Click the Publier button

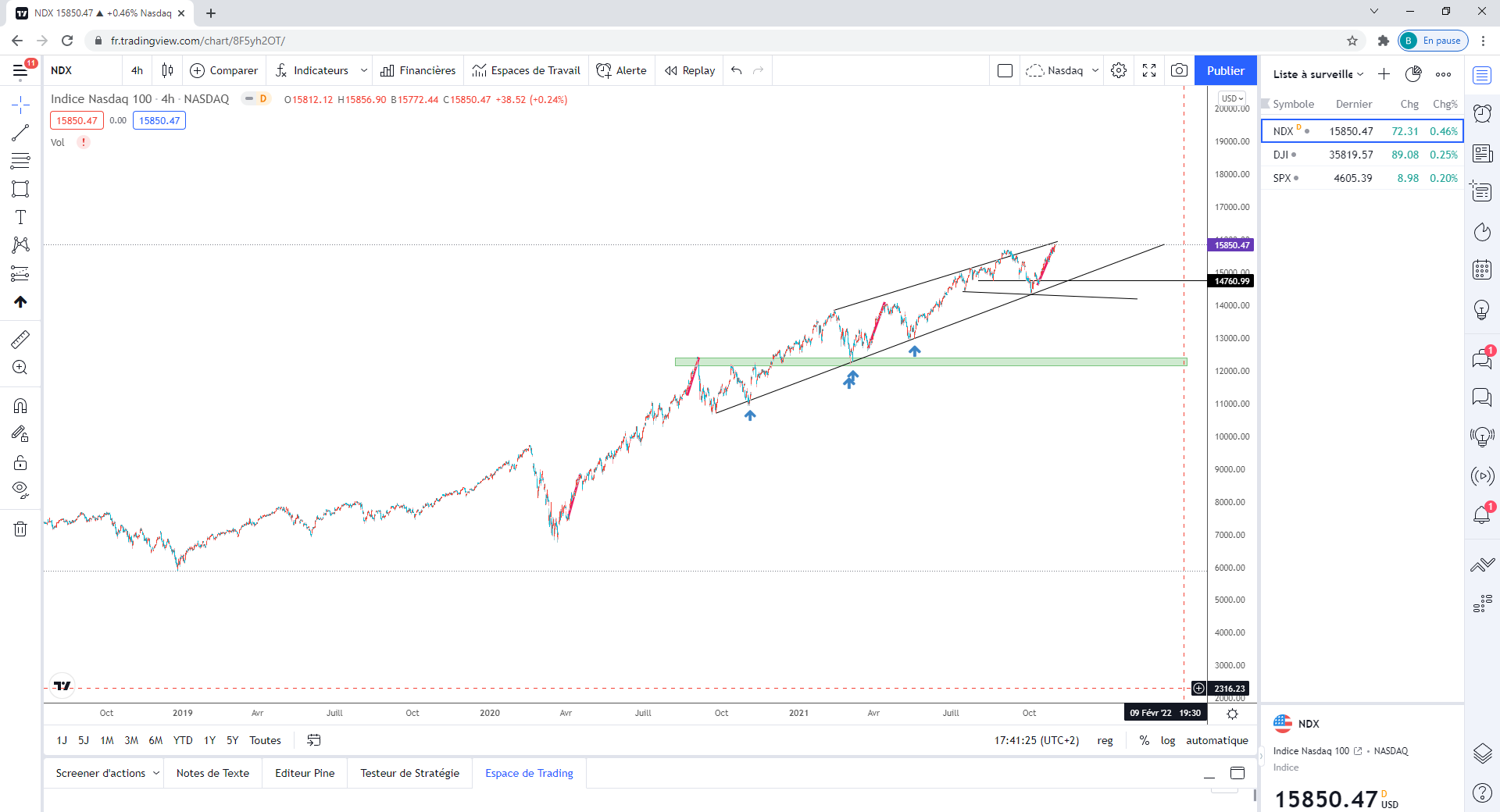[x=1226, y=71]
